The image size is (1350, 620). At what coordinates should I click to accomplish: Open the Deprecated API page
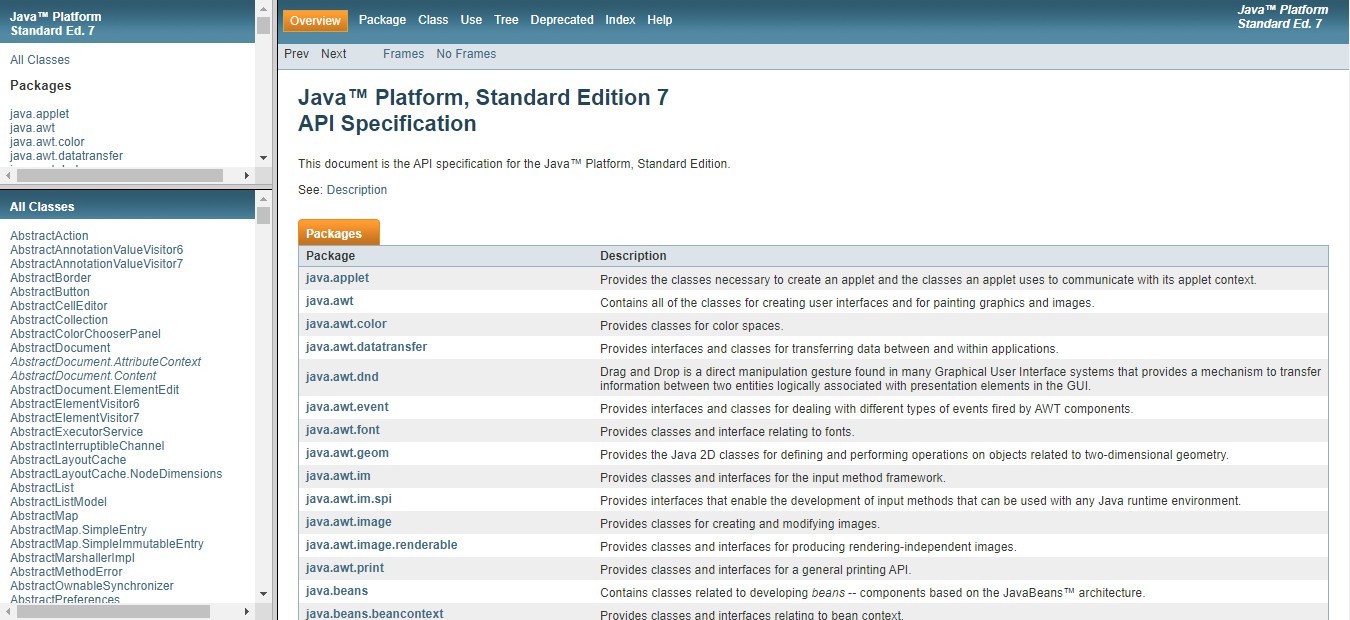coord(561,20)
